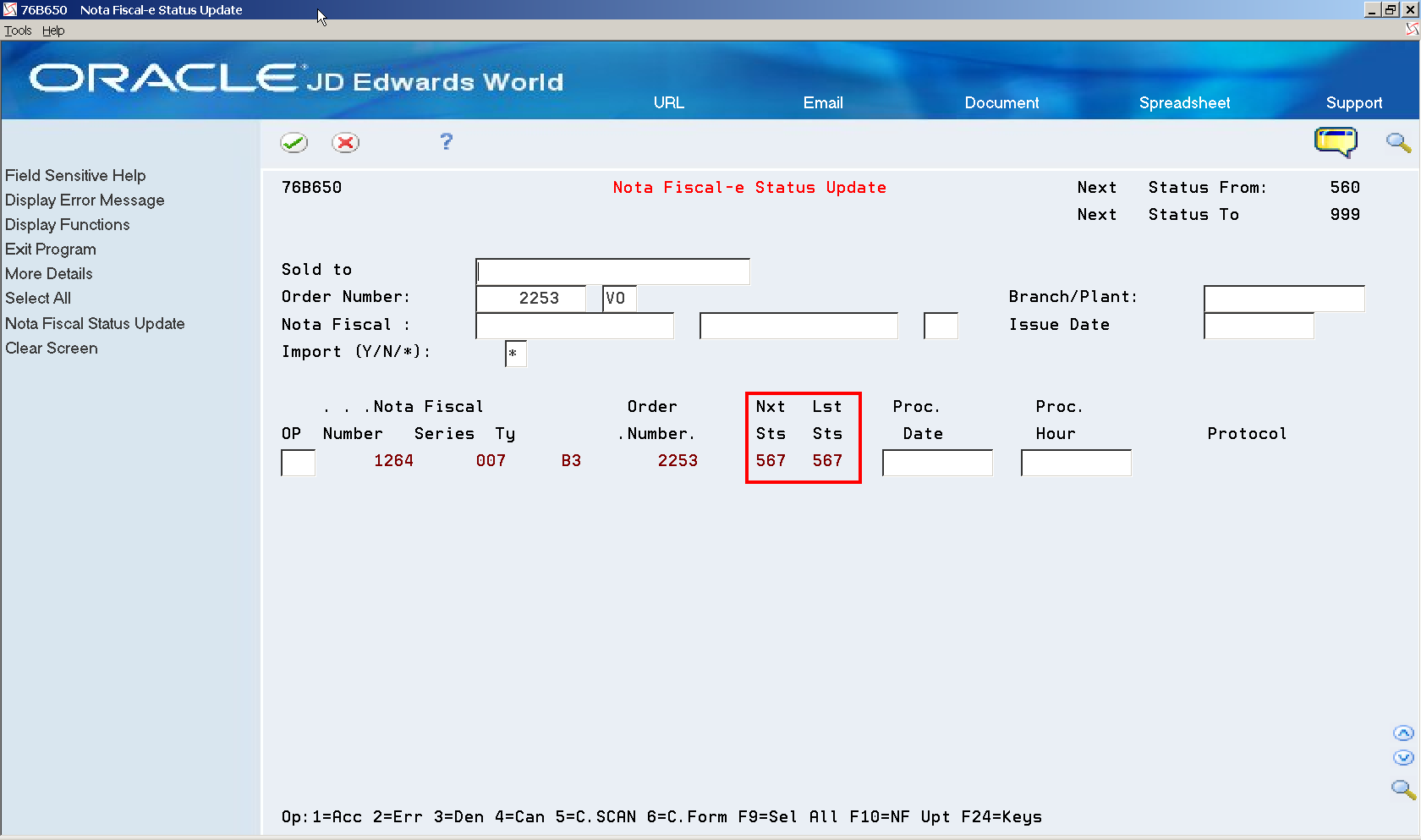Click the Proc. Date input field

point(937,463)
